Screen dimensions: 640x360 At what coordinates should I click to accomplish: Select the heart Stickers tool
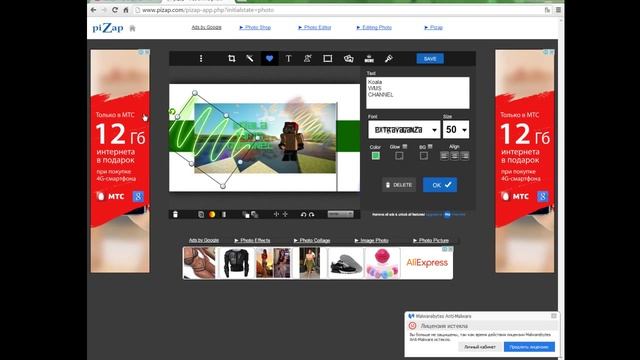pos(269,59)
